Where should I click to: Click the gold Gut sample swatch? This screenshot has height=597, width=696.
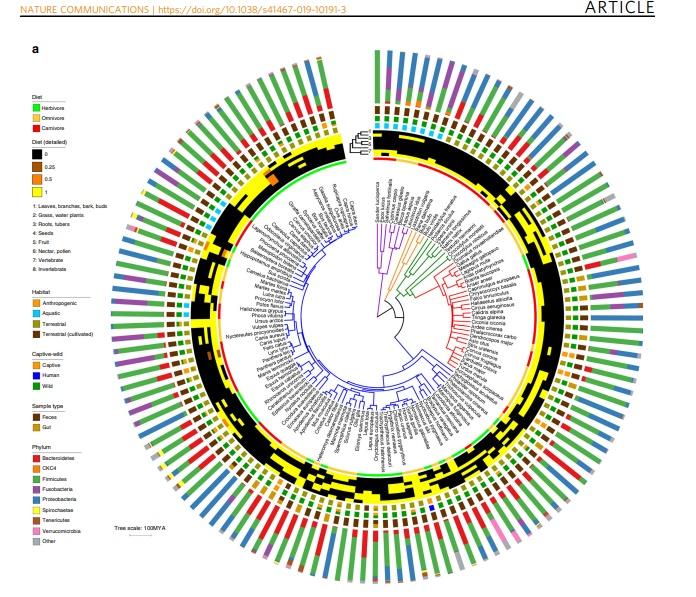(36, 427)
